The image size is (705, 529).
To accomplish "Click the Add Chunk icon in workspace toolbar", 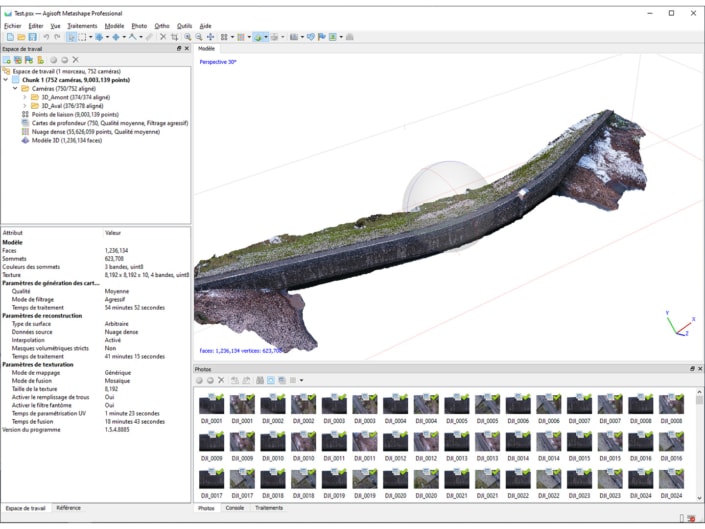I will 7,60.
